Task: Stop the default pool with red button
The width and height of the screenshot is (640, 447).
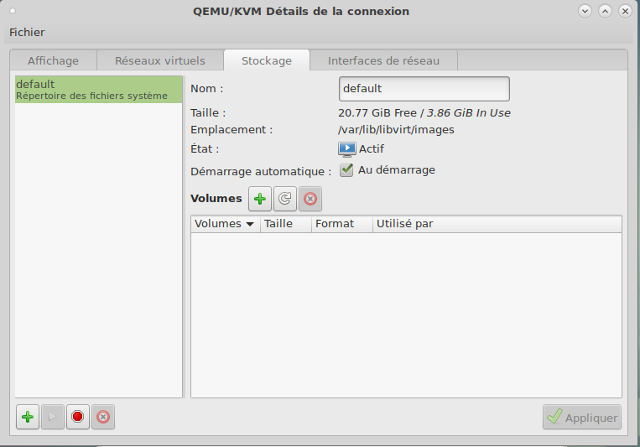Action: 78,417
